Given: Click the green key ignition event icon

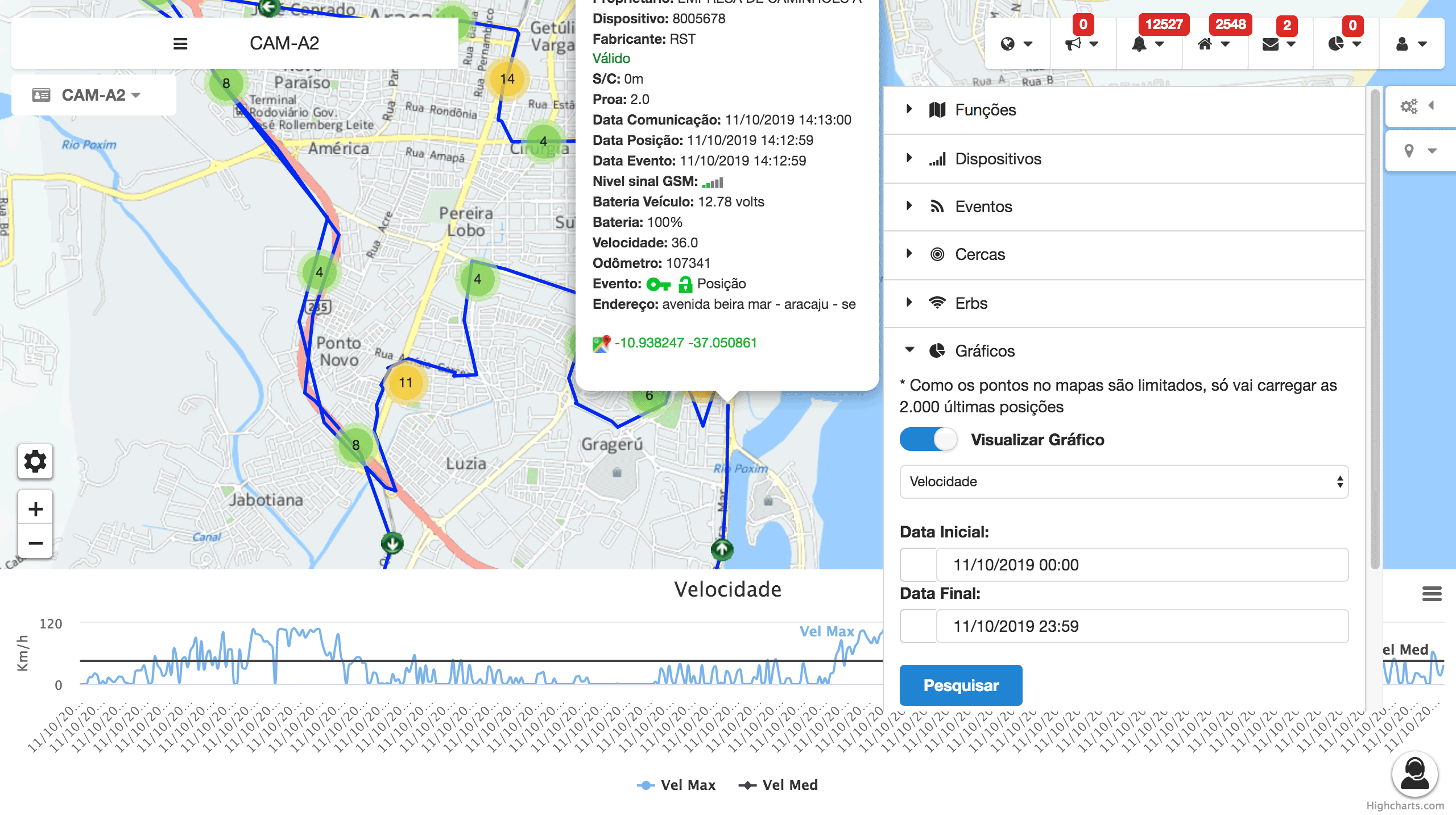Looking at the screenshot, I should click(x=658, y=284).
